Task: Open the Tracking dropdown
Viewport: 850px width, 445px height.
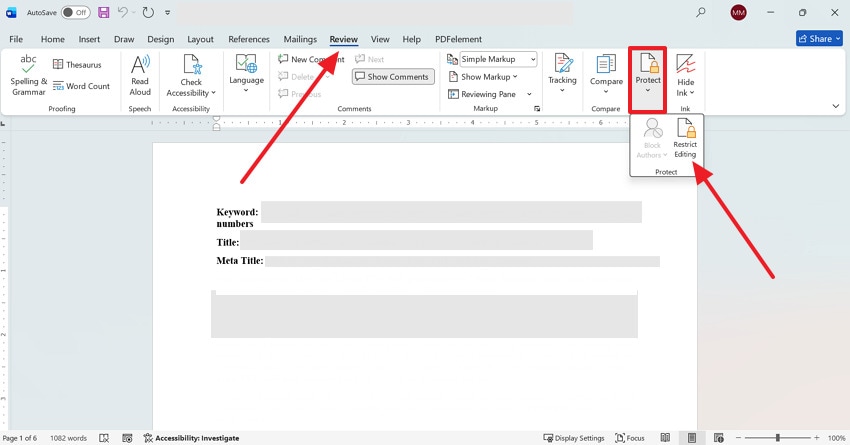Action: point(562,74)
